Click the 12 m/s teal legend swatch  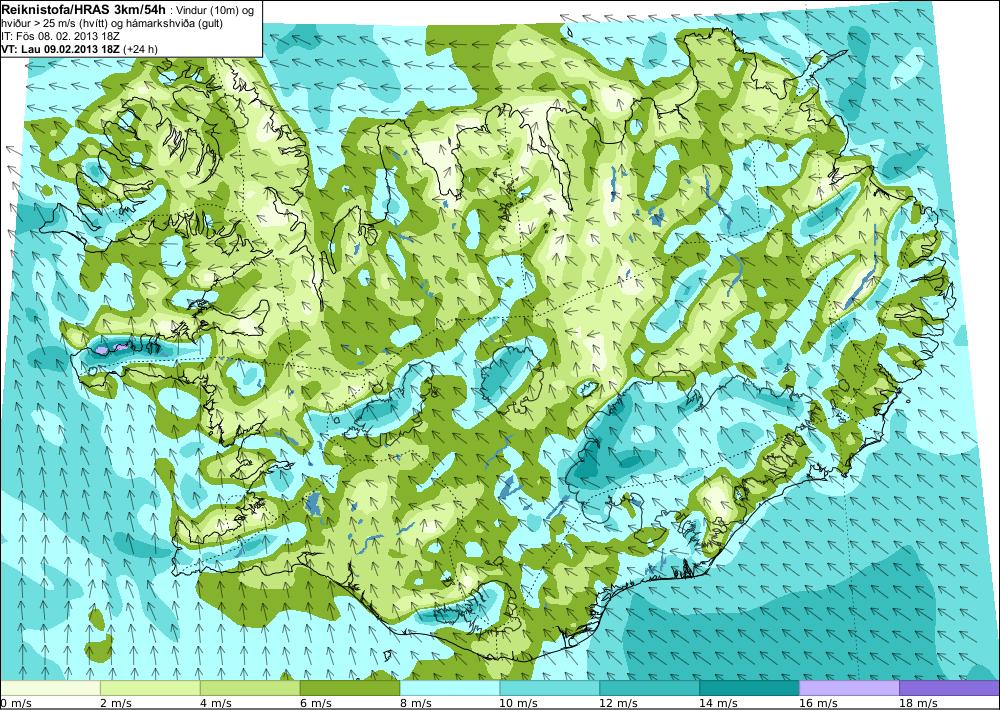click(649, 688)
